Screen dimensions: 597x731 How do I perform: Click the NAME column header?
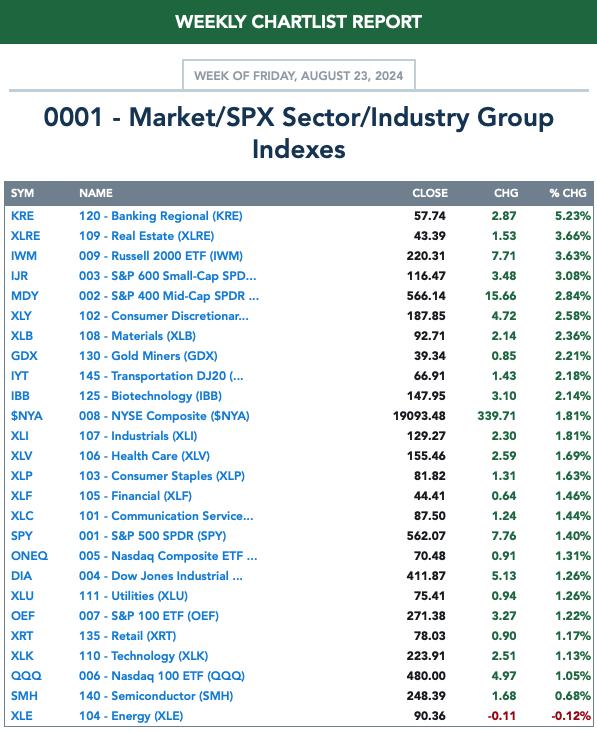coord(96,193)
